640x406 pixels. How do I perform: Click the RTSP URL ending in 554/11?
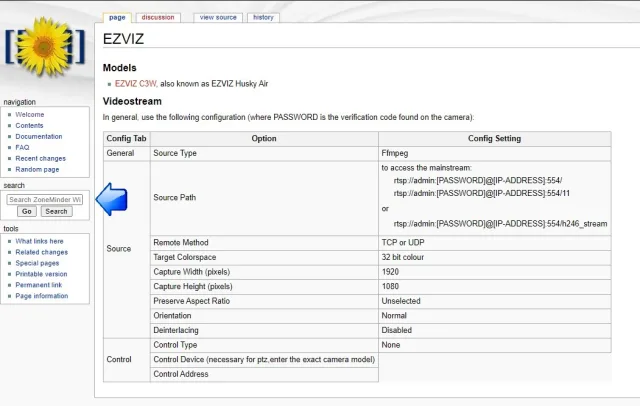click(x=482, y=193)
